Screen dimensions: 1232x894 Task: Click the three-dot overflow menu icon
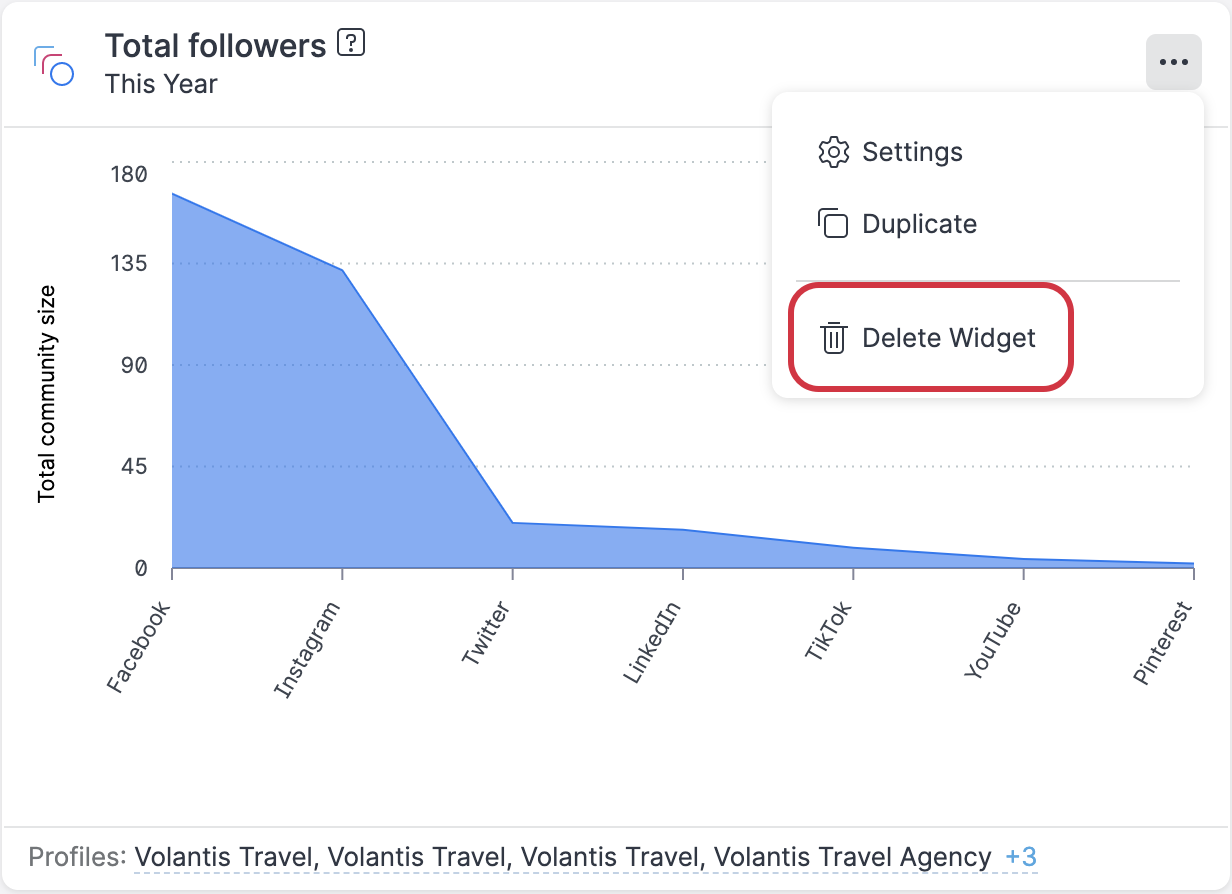coord(1173,61)
